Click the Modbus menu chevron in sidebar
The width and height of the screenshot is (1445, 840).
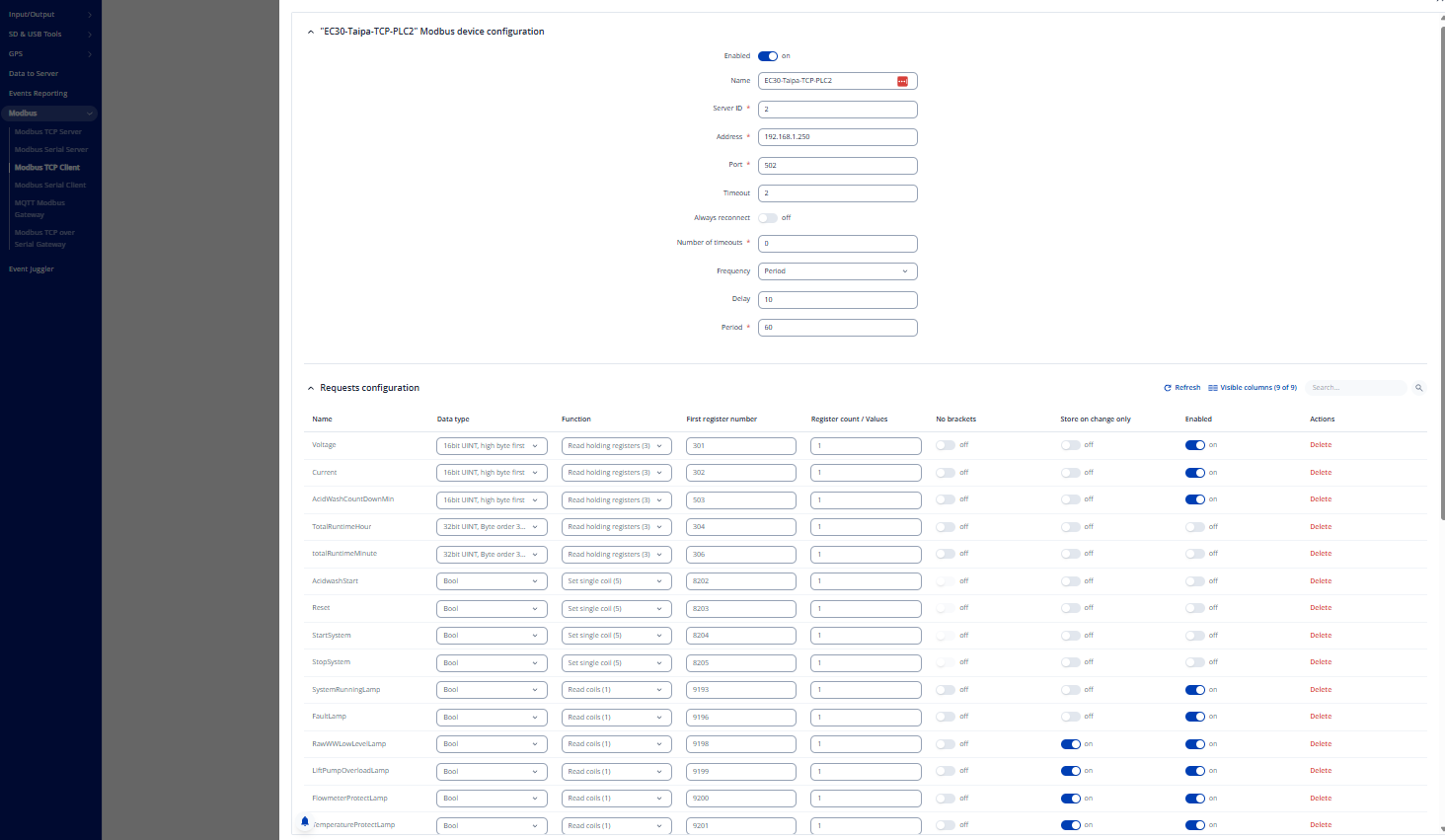click(90, 114)
